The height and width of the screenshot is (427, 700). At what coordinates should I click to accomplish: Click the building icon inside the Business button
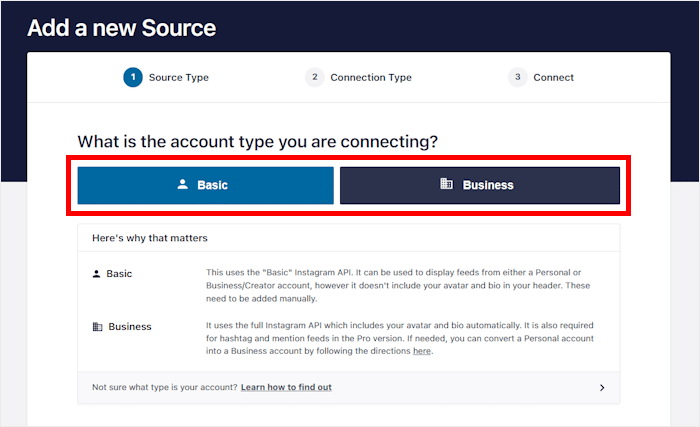[447, 185]
